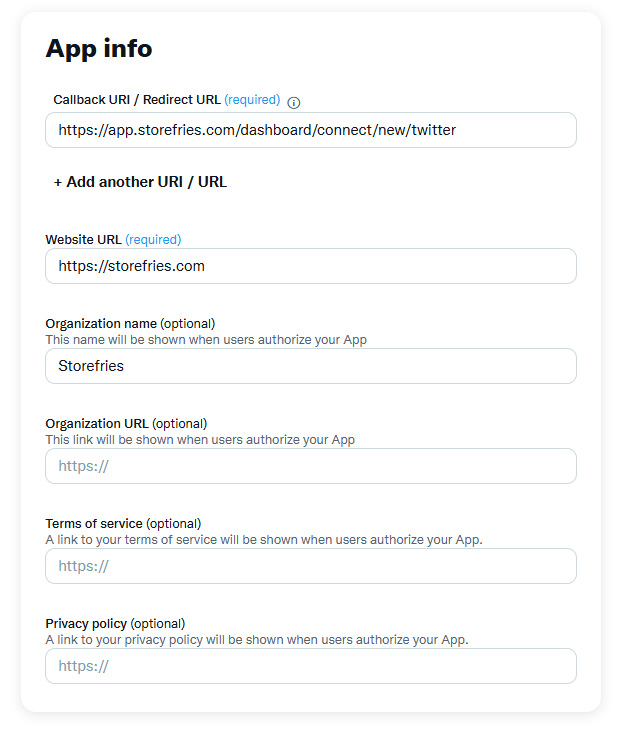Click the Organization URL label

click(x=97, y=423)
